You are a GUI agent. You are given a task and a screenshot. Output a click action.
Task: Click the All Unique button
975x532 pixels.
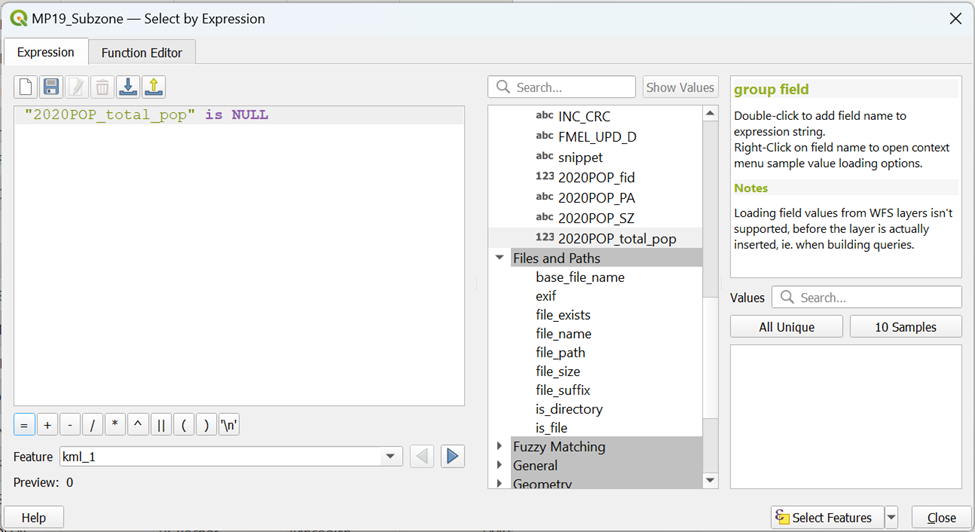pos(786,327)
